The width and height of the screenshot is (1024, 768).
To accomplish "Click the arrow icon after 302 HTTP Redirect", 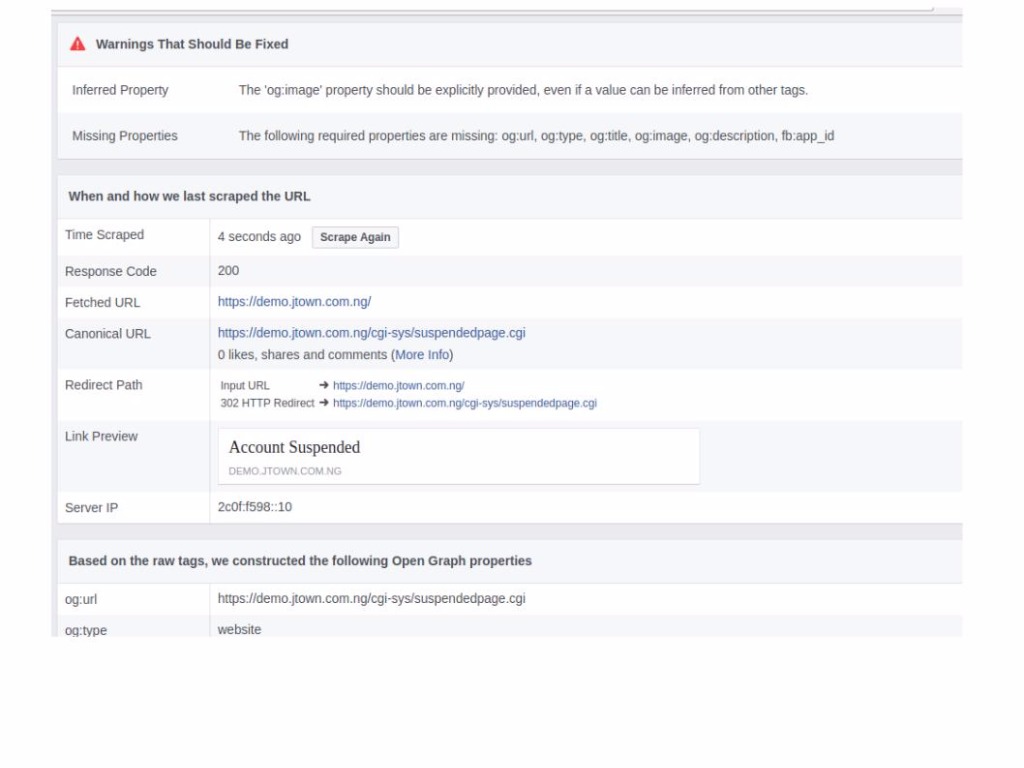I will [324, 403].
